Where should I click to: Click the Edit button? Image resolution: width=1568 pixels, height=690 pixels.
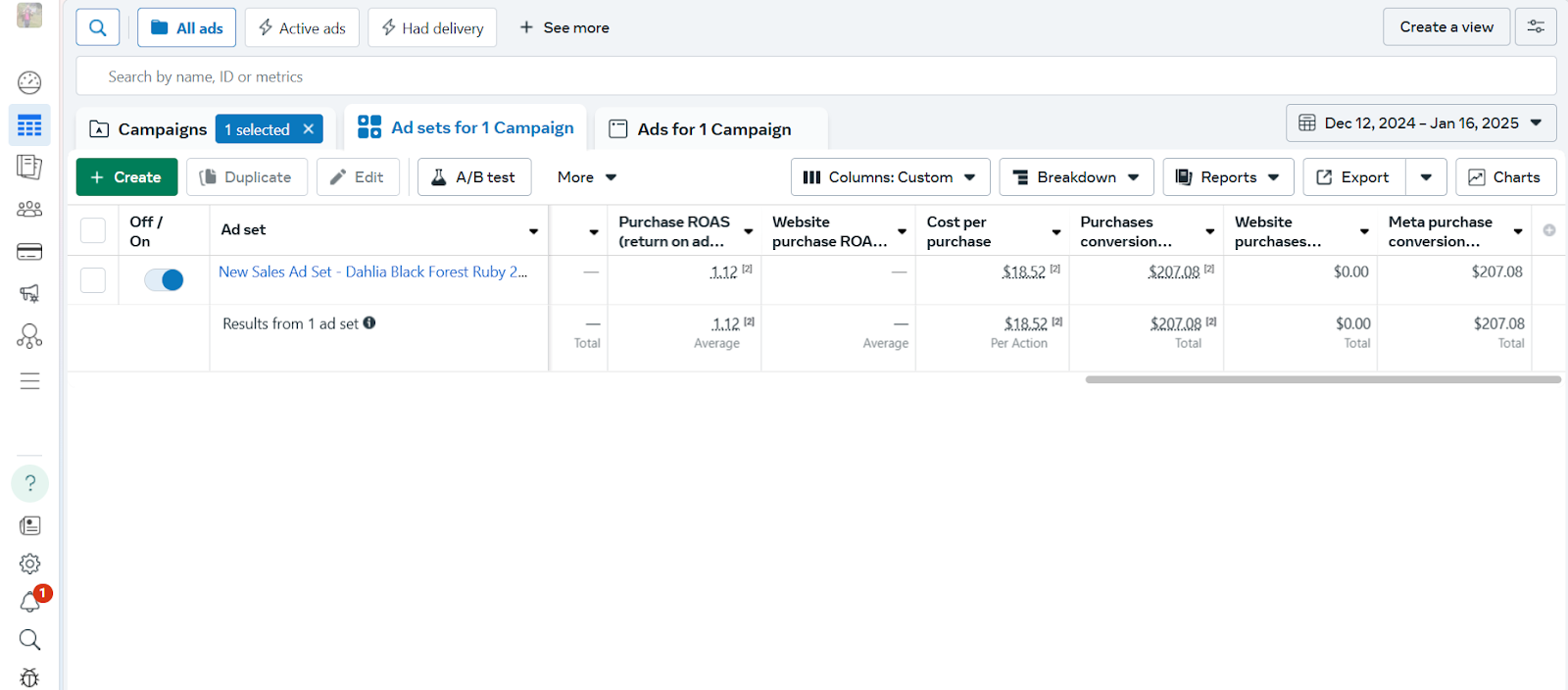(358, 177)
